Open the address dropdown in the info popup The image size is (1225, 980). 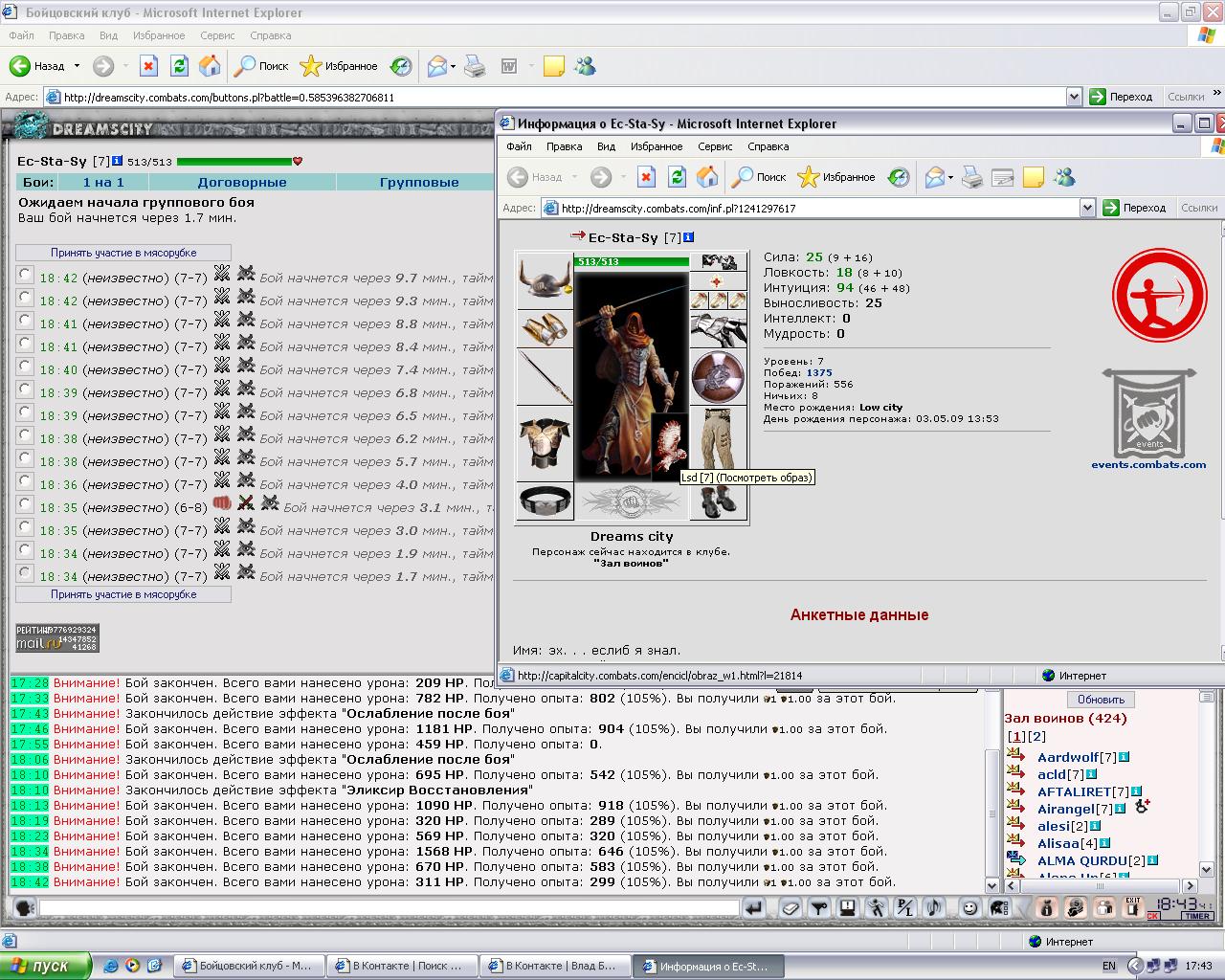[1087, 208]
